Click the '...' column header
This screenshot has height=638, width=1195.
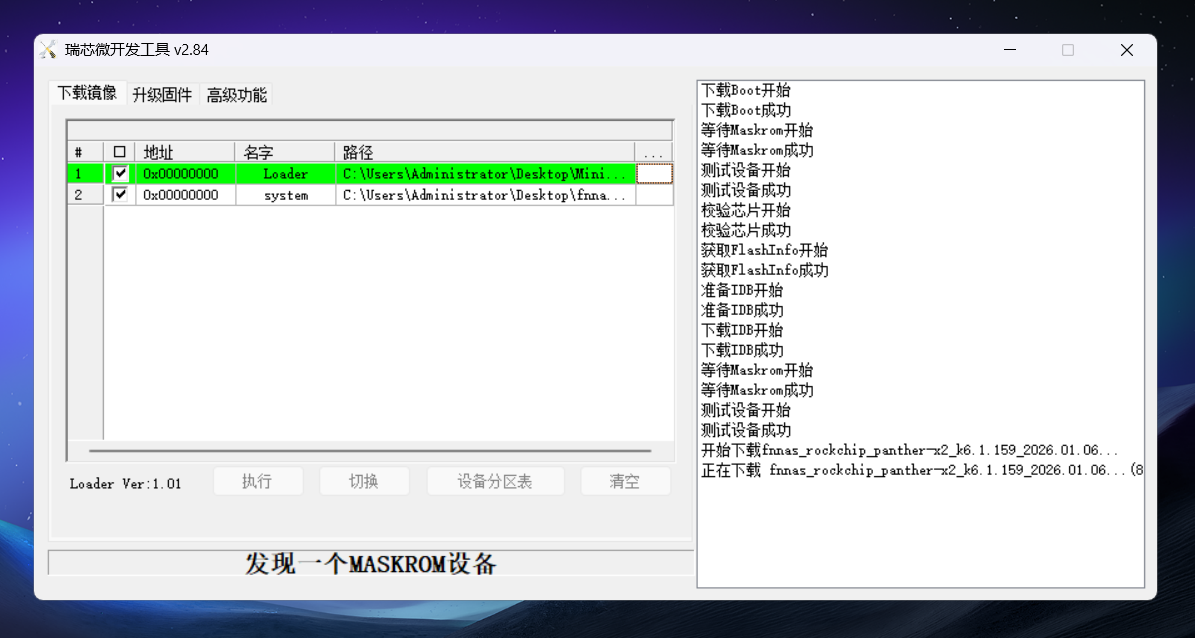(654, 152)
